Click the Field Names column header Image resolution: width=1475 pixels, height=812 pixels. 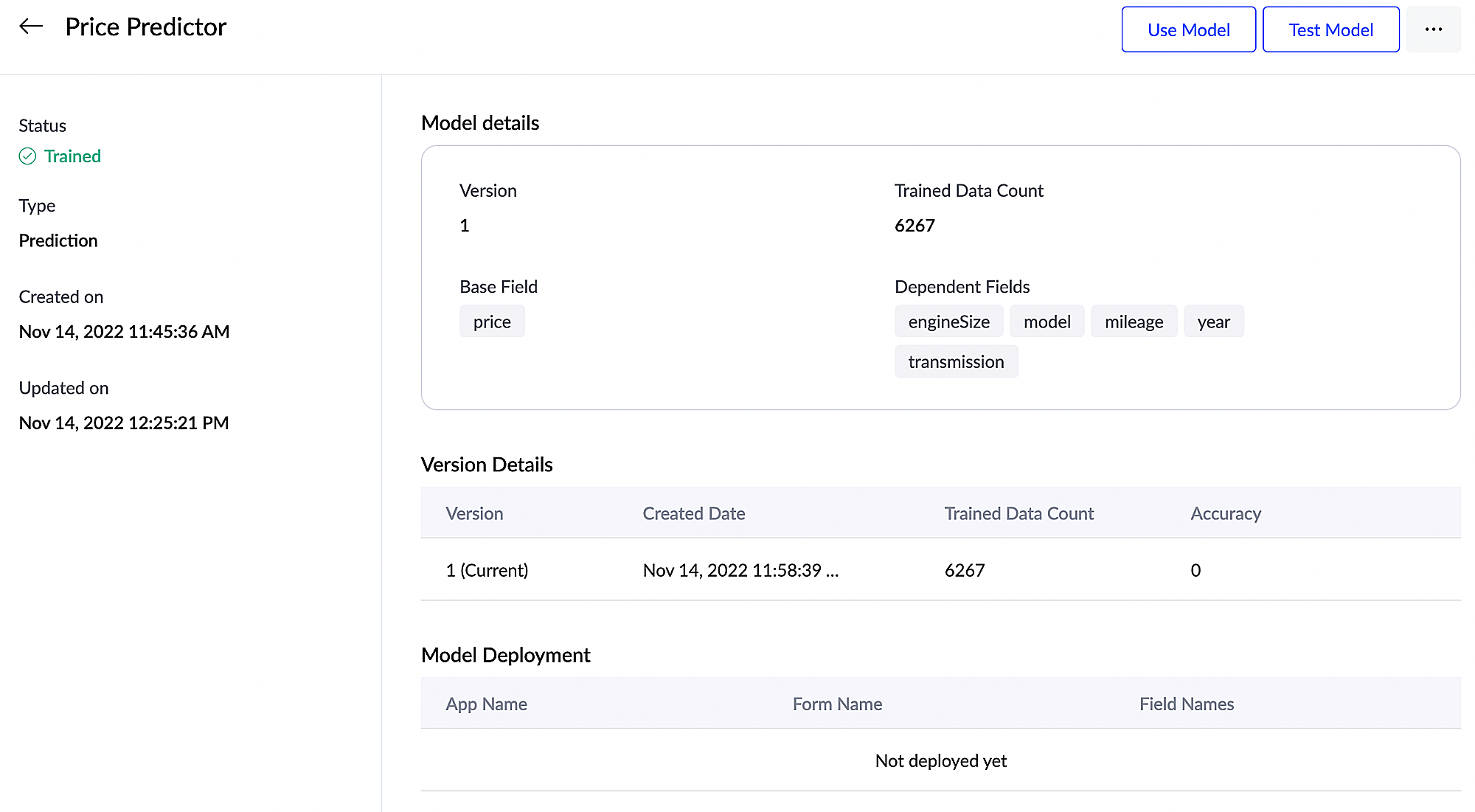1186,704
